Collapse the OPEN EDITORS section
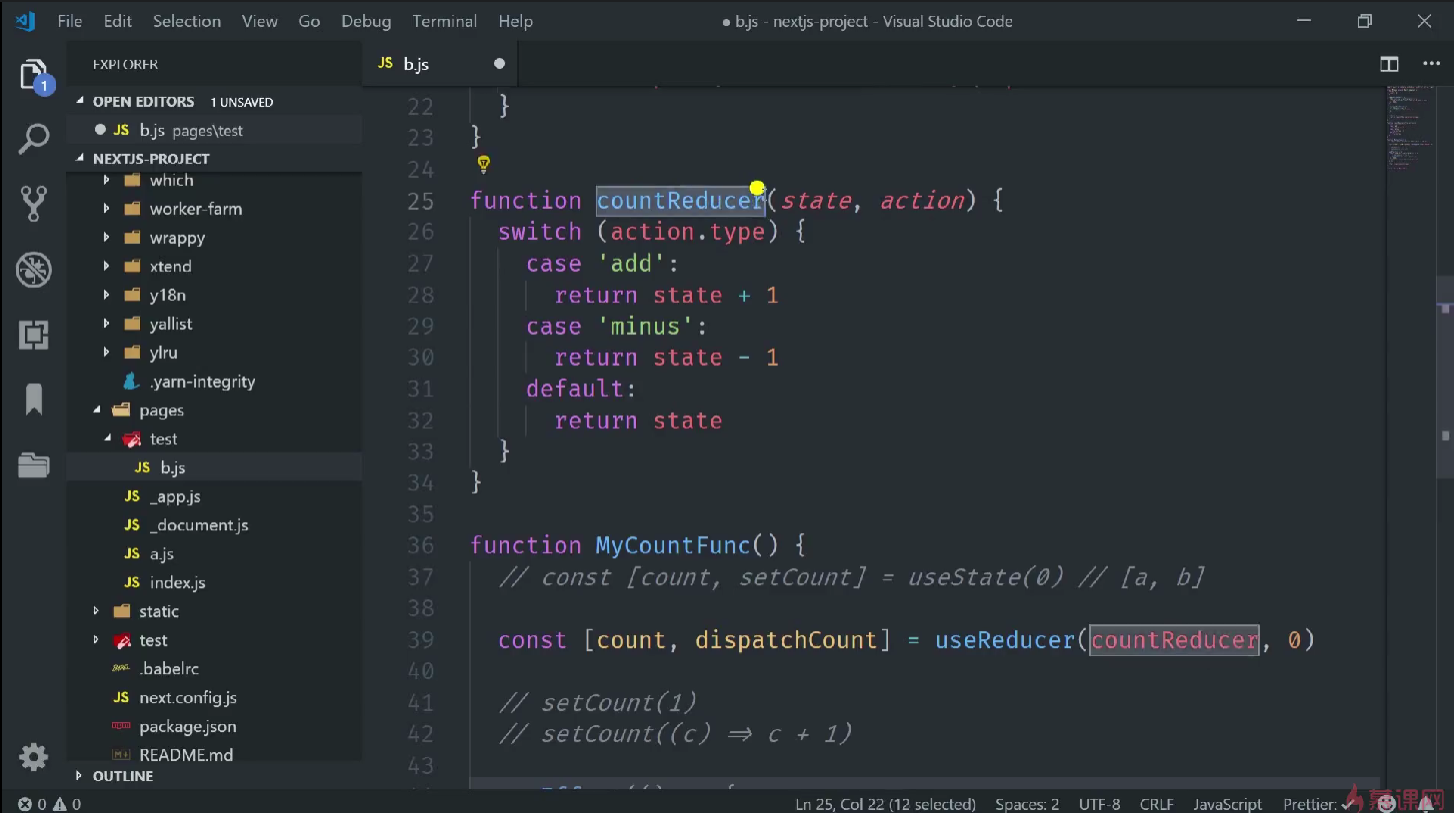This screenshot has width=1454, height=813. click(143, 102)
